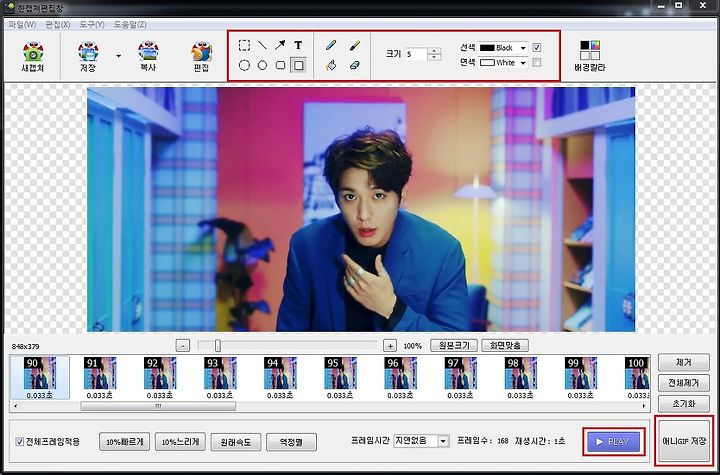Click the 배경칼라 background color icon

[590, 56]
